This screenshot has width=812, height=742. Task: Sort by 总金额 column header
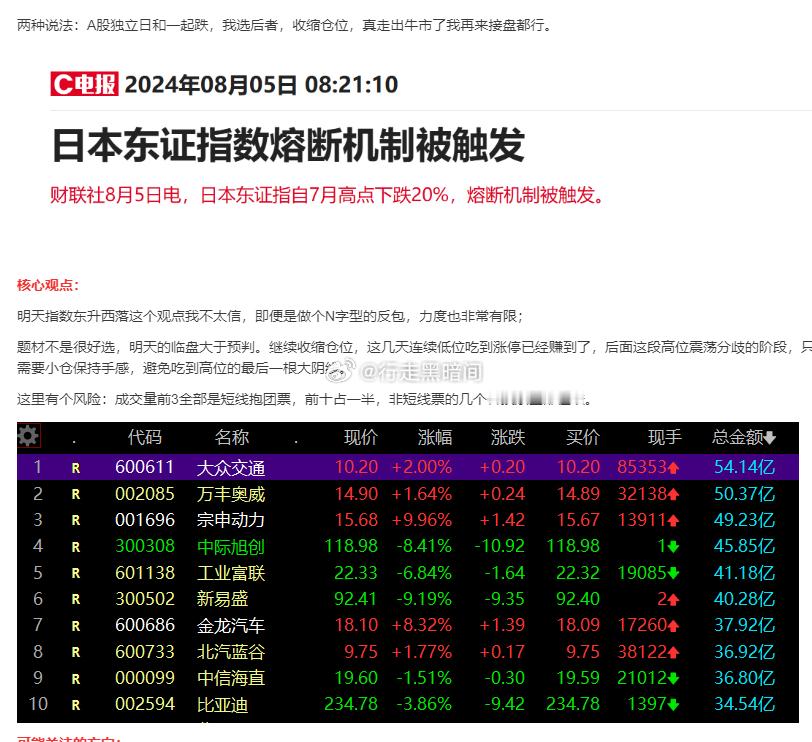(x=744, y=438)
